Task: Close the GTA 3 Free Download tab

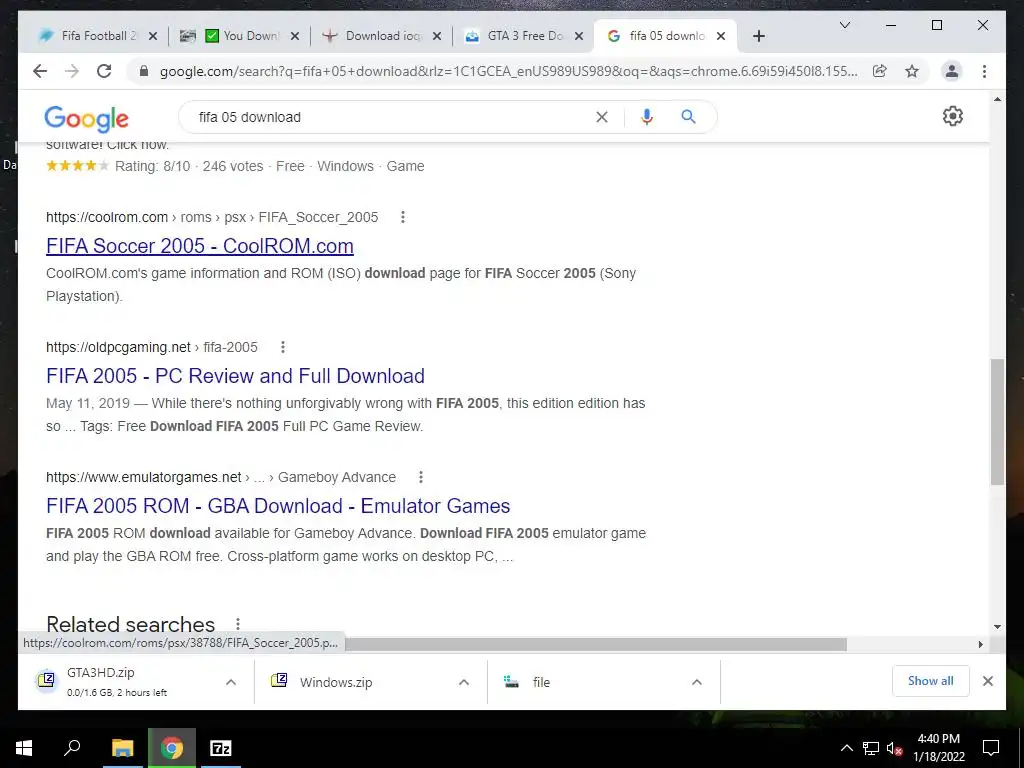Action: coord(579,36)
